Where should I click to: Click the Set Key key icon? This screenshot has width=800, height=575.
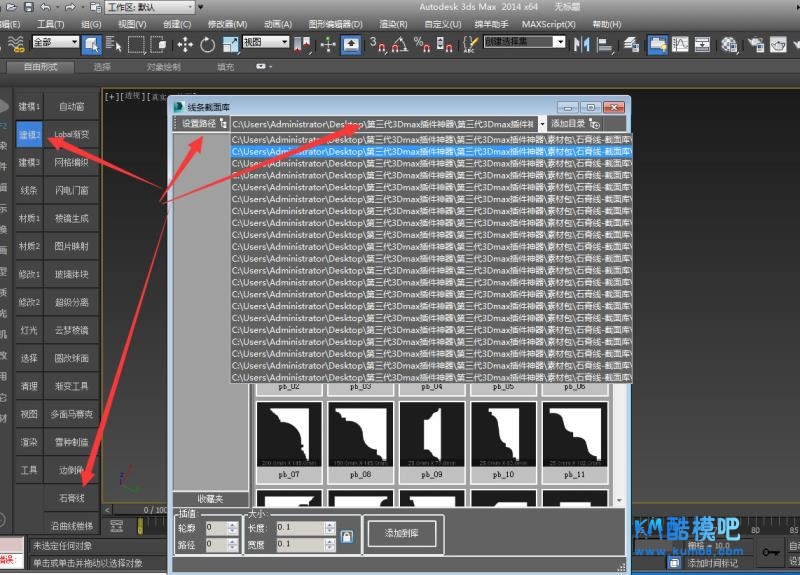[771, 551]
